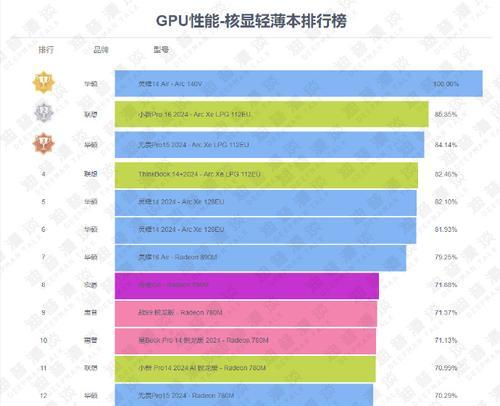This screenshot has height=406, width=500.
Task: Click the brand name in the second-place row
Action: point(90,114)
